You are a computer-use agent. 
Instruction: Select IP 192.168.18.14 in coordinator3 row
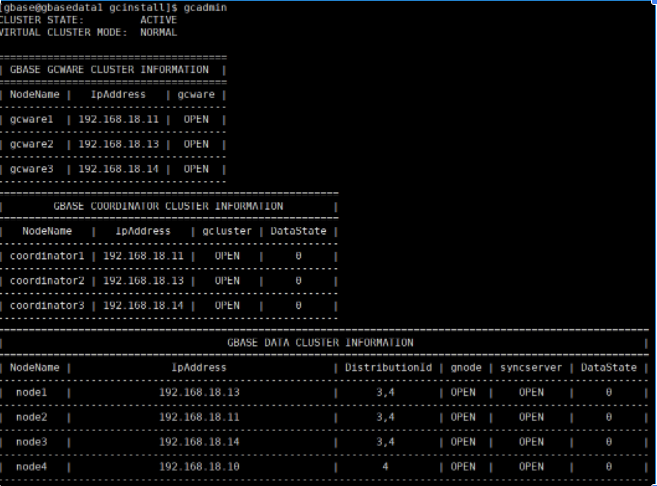pos(143,305)
